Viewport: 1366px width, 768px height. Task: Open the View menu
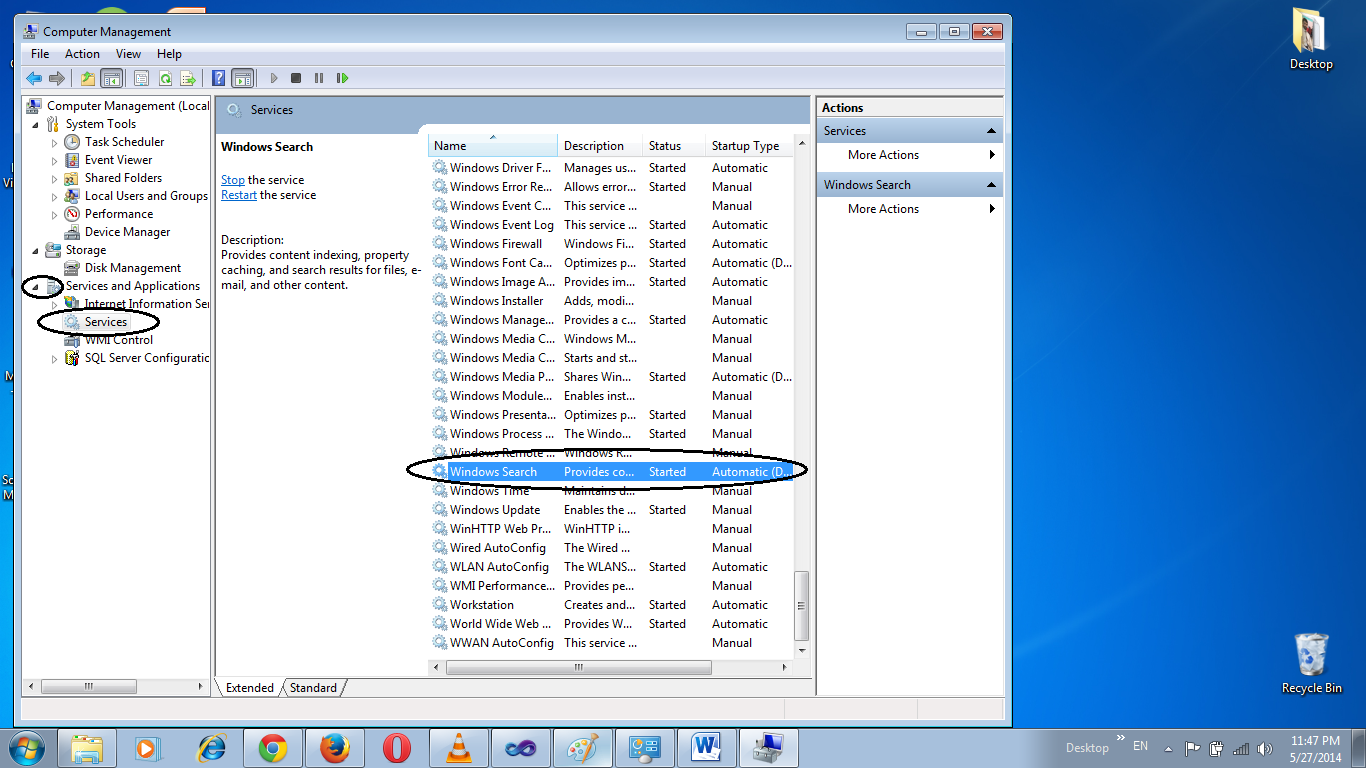pyautogui.click(x=128, y=54)
